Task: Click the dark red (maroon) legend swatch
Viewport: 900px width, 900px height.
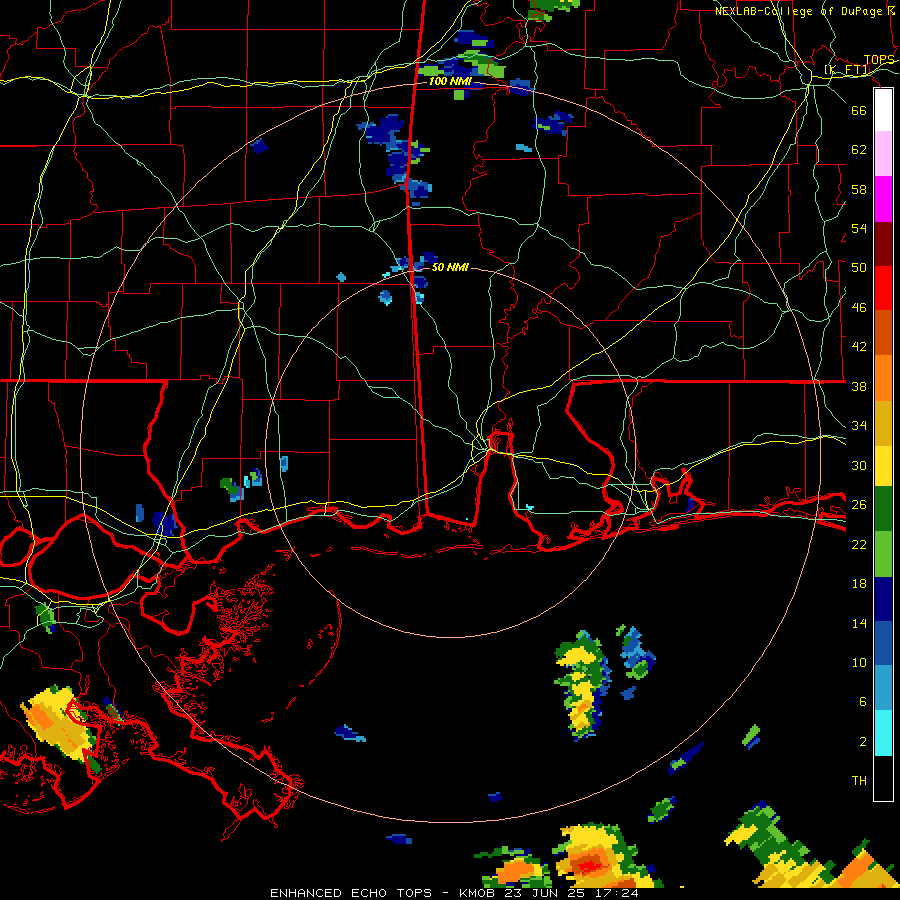Action: point(883,244)
